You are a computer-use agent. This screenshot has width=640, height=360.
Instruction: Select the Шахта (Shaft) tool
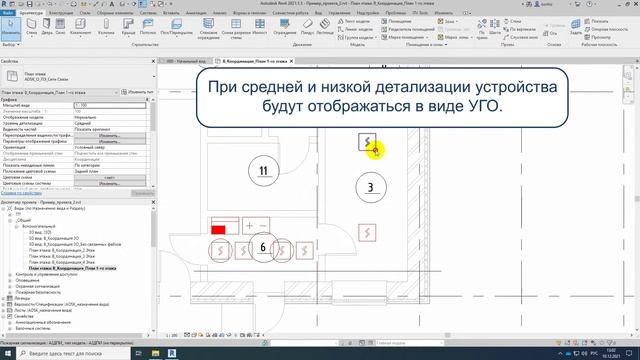click(x=495, y=28)
